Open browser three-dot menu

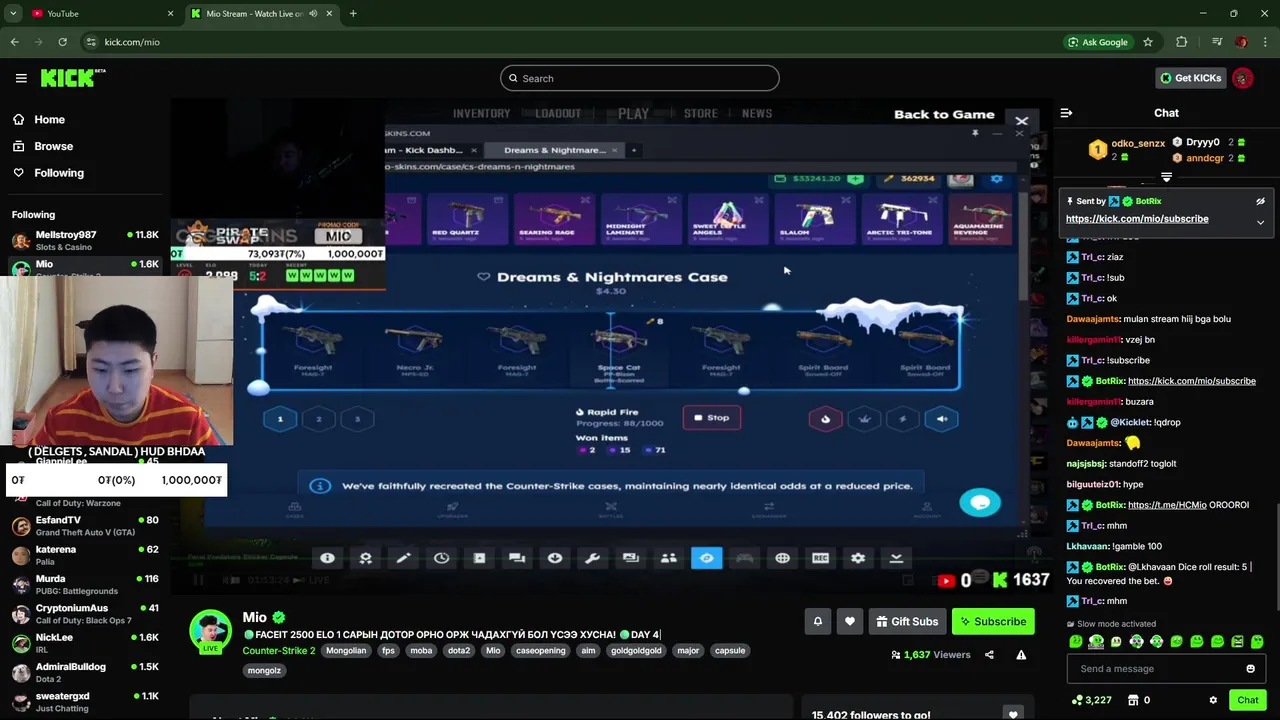(x=1265, y=42)
